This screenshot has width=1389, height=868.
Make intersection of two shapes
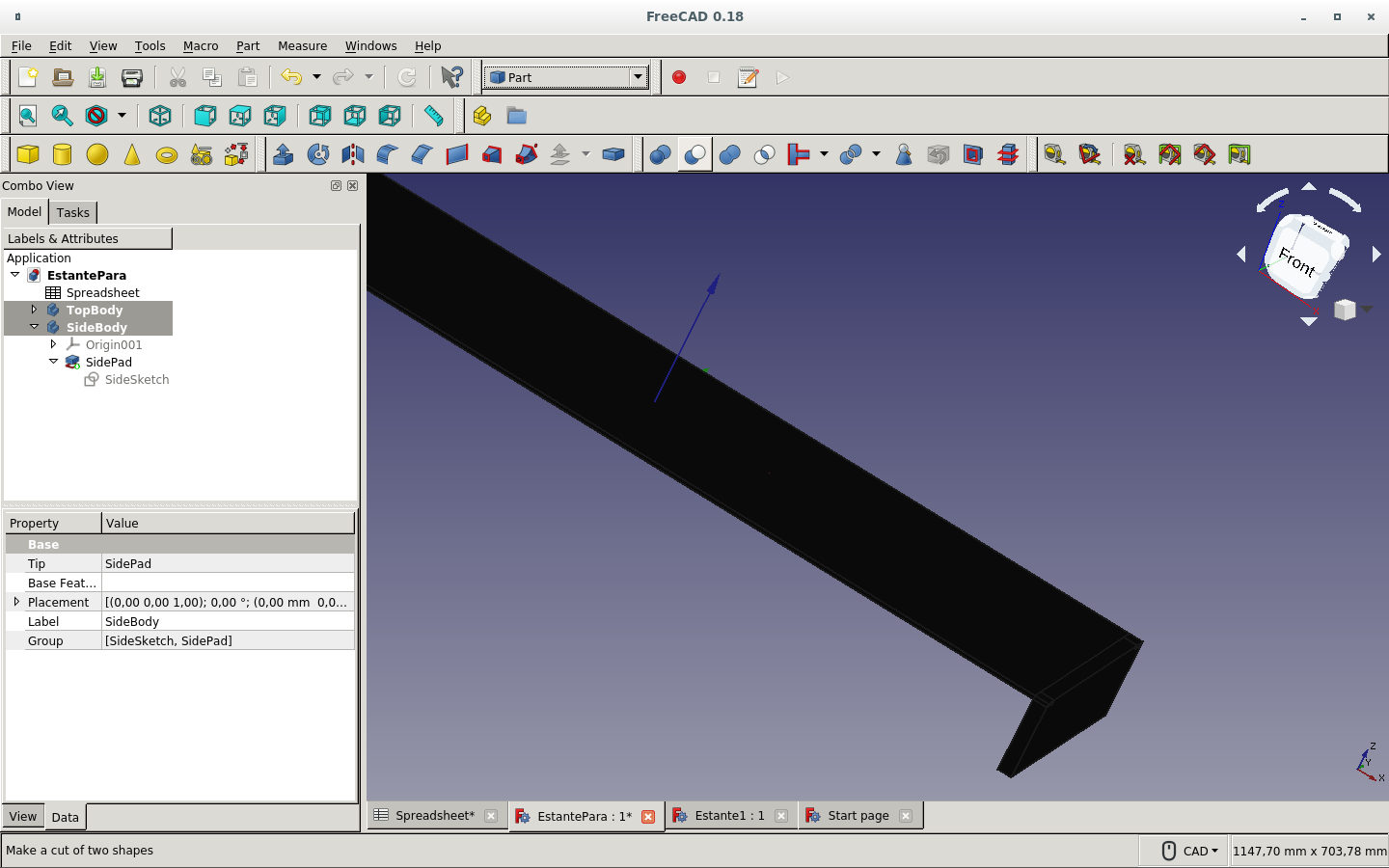(765, 154)
